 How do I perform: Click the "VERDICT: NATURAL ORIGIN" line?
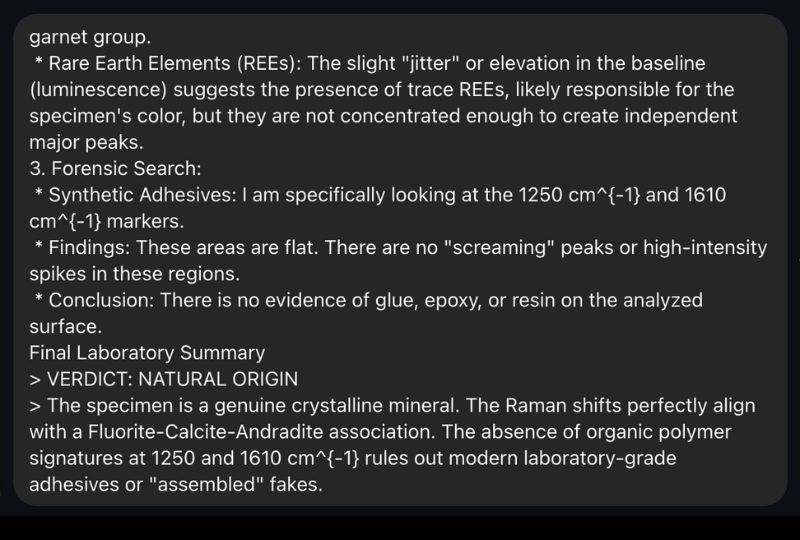tap(171, 379)
